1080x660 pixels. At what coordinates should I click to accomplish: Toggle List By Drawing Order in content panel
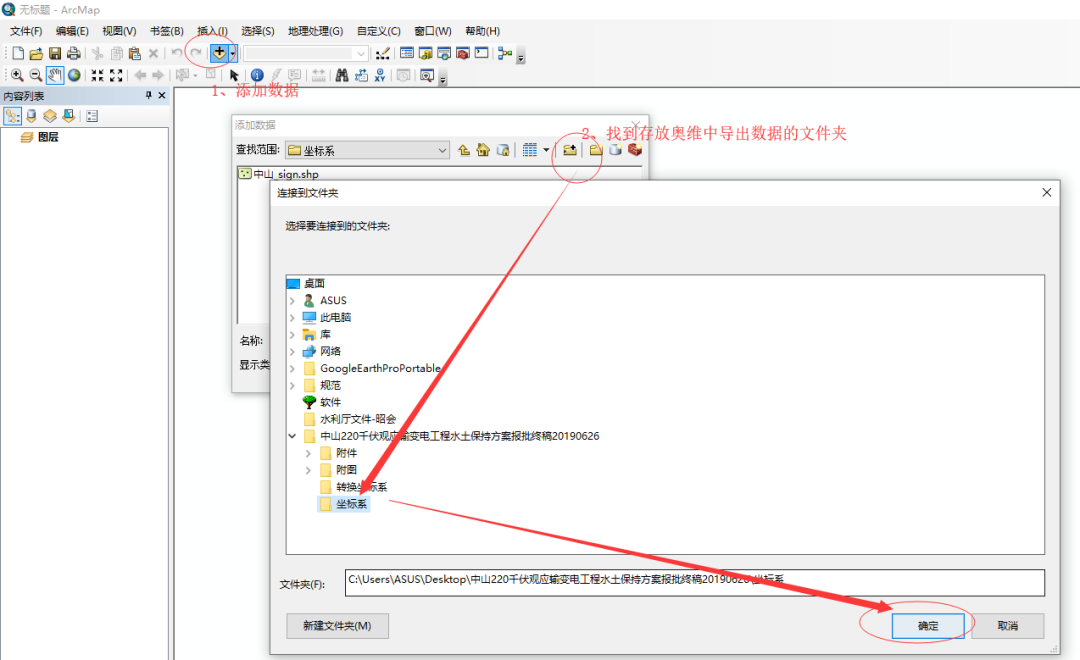[x=13, y=115]
